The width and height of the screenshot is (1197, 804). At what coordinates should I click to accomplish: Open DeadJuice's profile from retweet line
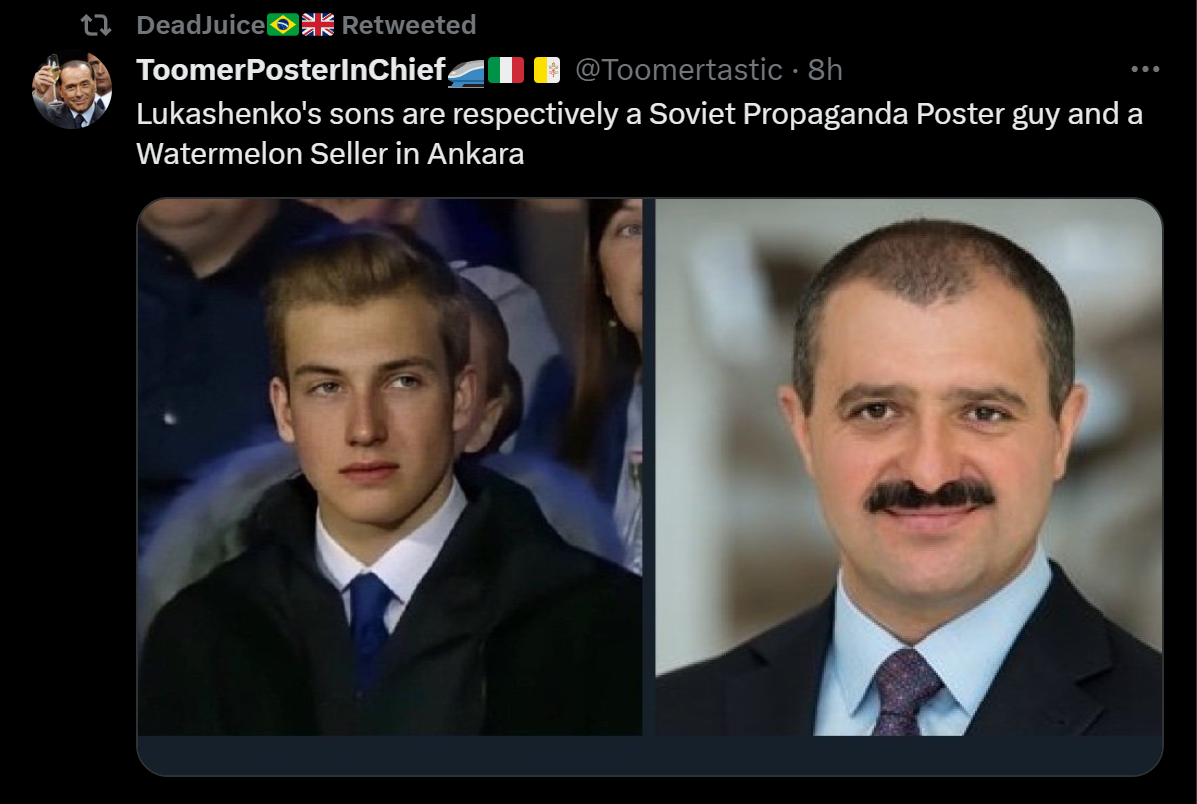[200, 25]
